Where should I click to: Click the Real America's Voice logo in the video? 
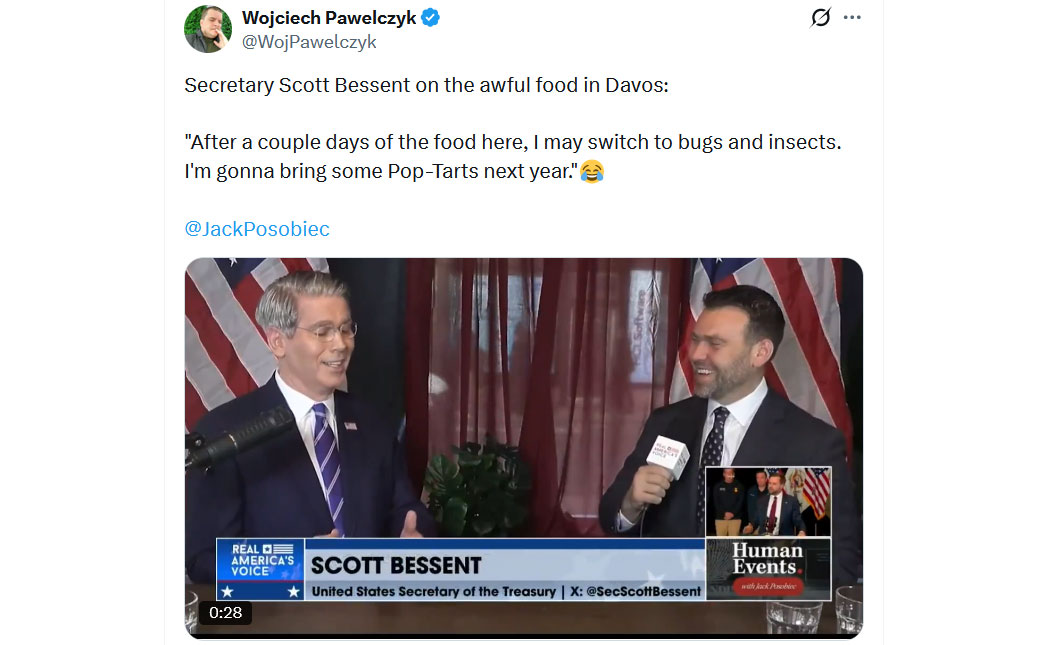[261, 569]
